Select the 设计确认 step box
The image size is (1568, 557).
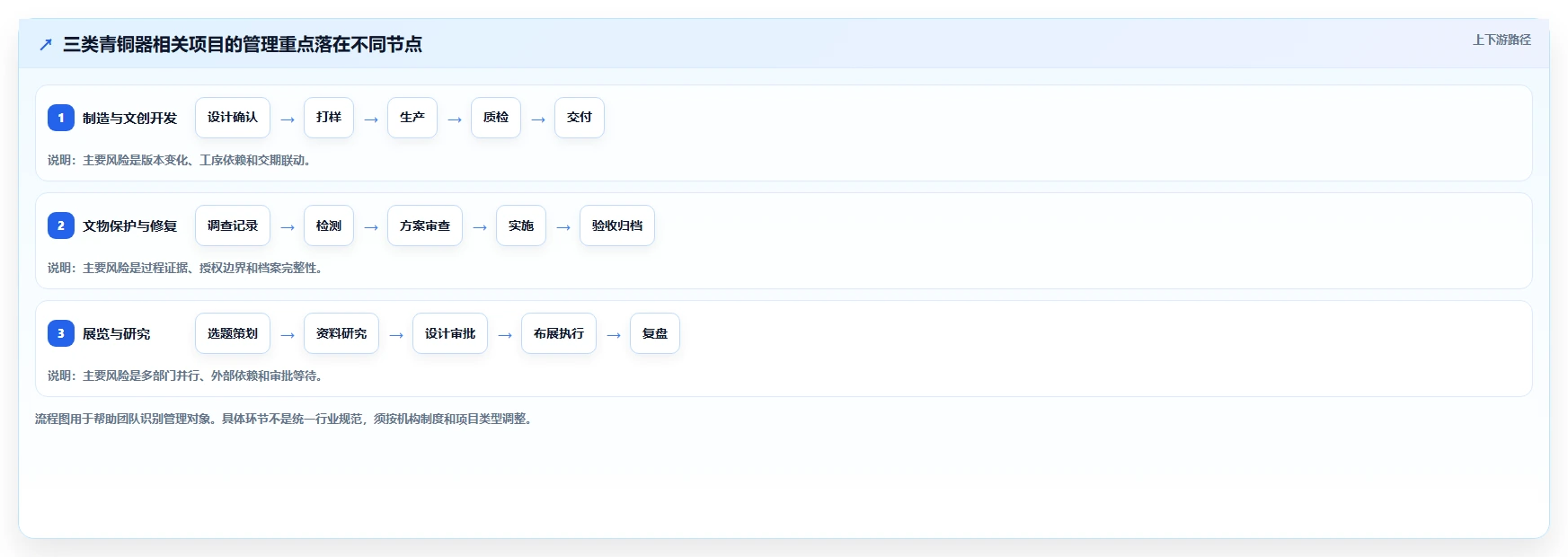click(x=233, y=118)
